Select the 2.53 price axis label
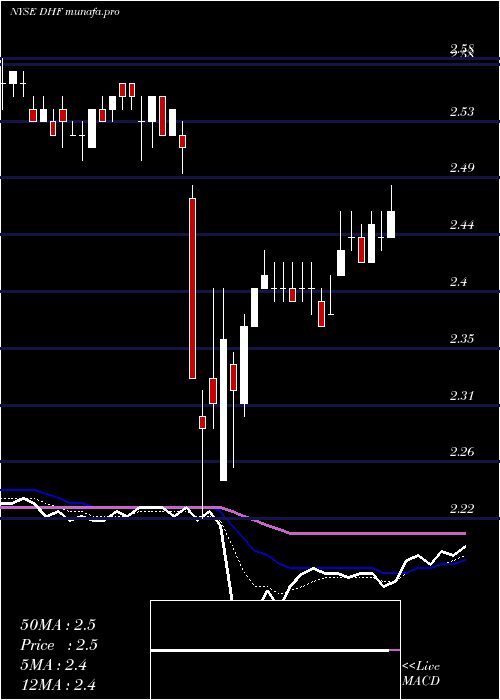The width and height of the screenshot is (500, 700). [462, 112]
